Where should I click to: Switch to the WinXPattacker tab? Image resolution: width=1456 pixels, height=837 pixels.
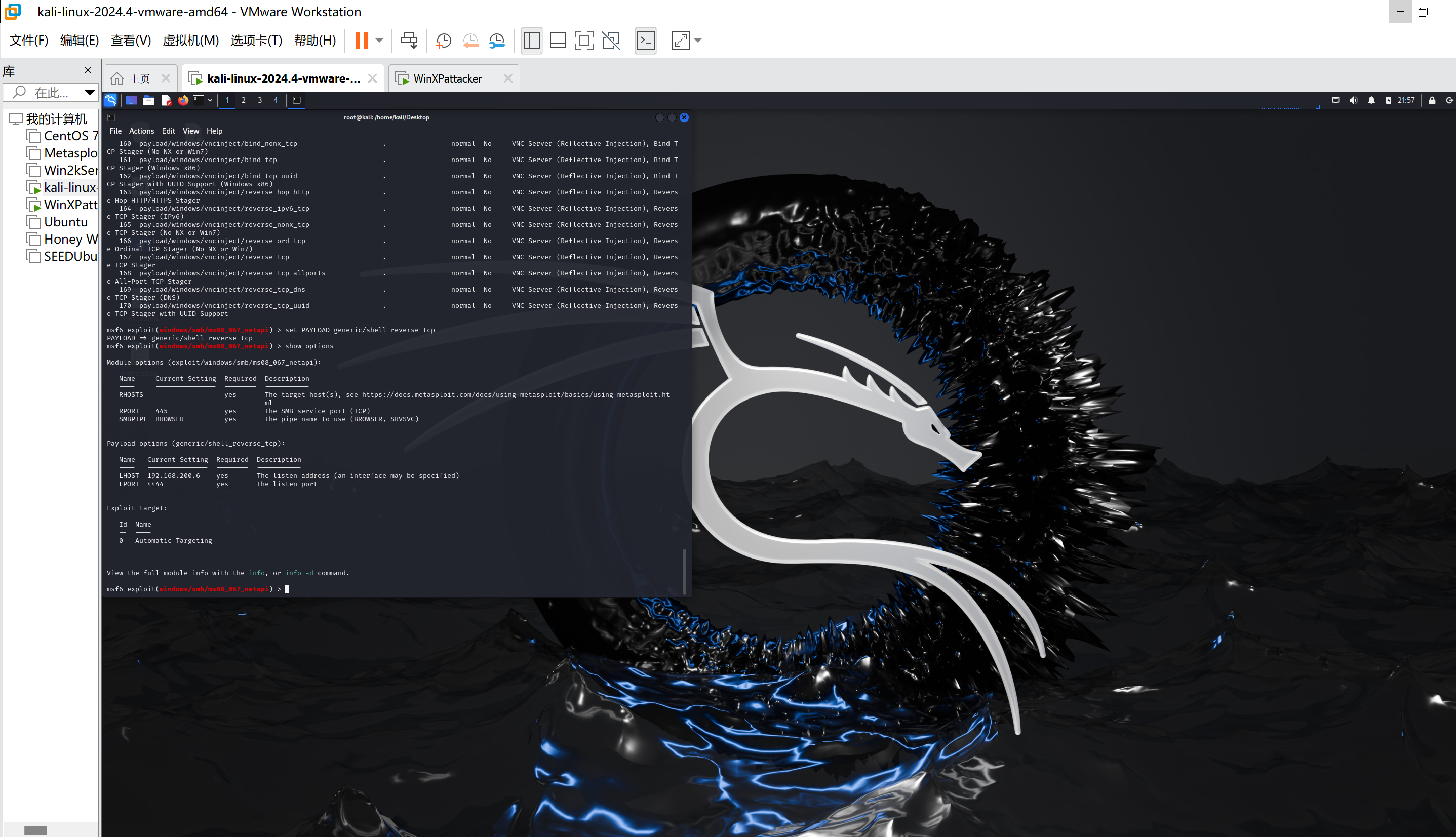tap(447, 78)
